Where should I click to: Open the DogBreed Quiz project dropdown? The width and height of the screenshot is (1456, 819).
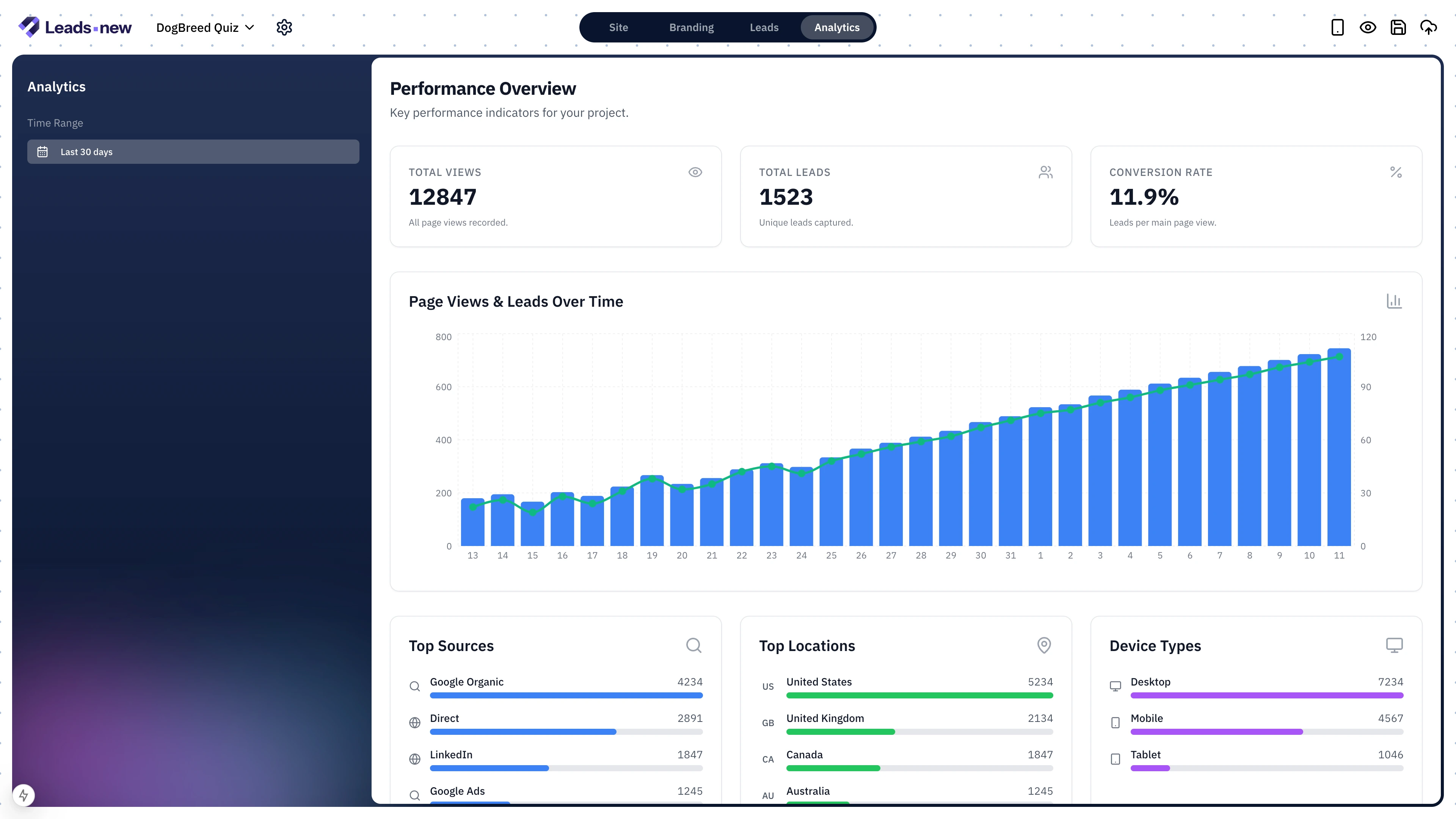point(204,27)
